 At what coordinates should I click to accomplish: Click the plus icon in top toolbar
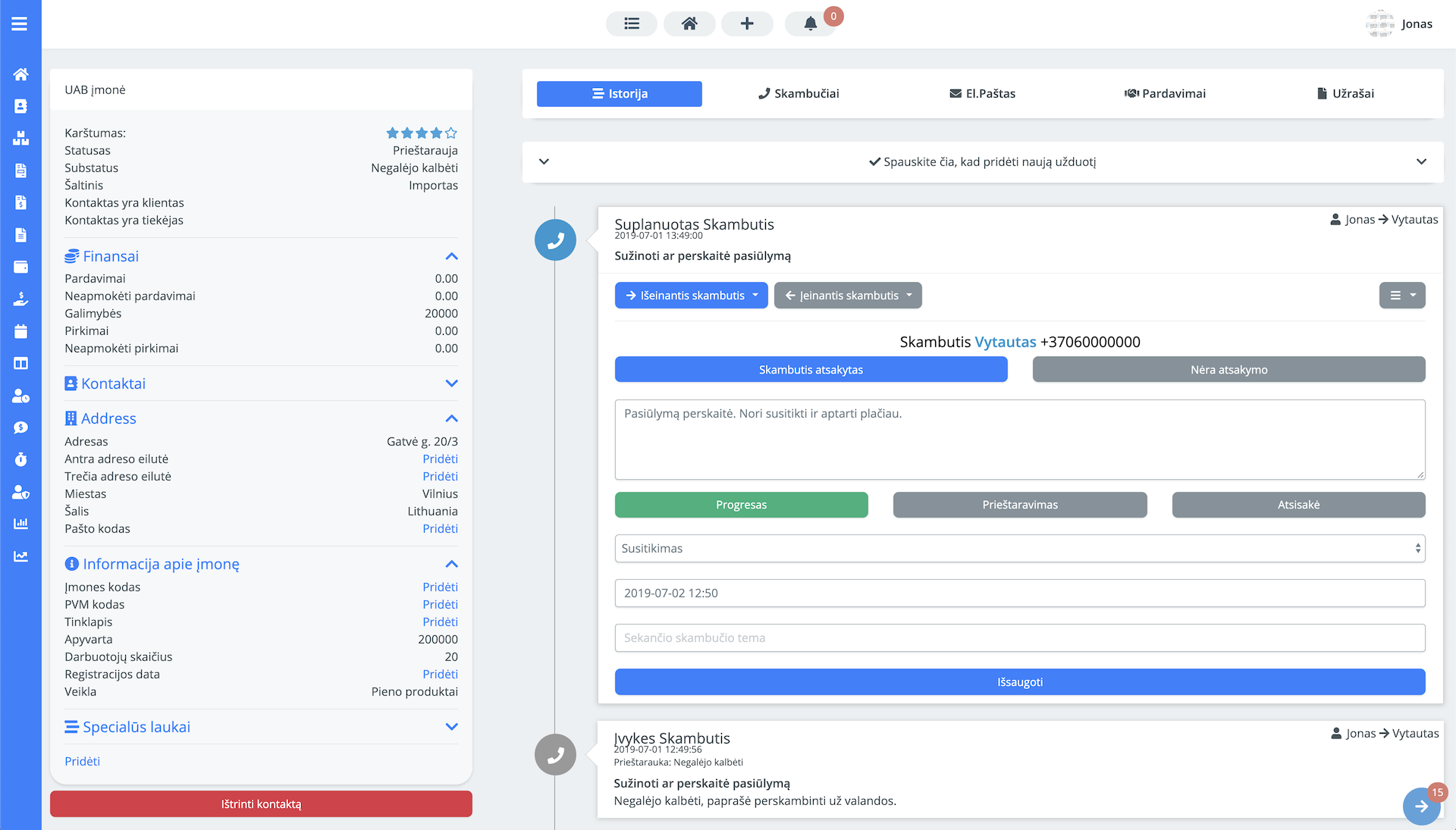pos(746,23)
